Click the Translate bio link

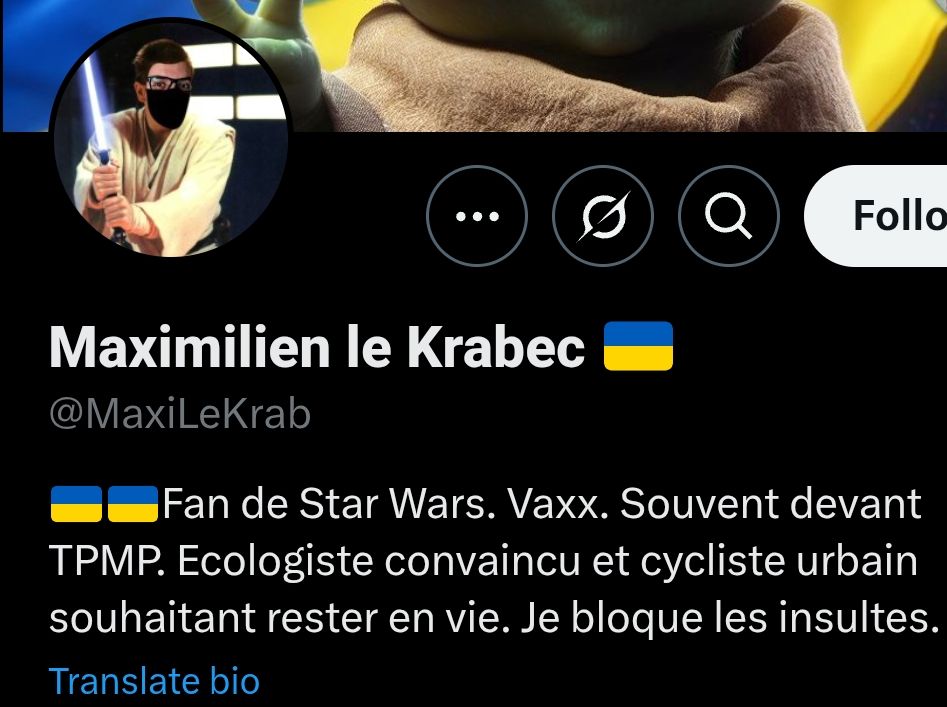click(x=154, y=681)
